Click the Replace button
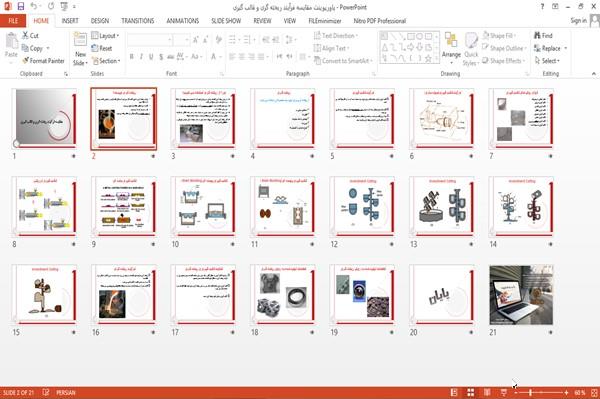 [550, 48]
